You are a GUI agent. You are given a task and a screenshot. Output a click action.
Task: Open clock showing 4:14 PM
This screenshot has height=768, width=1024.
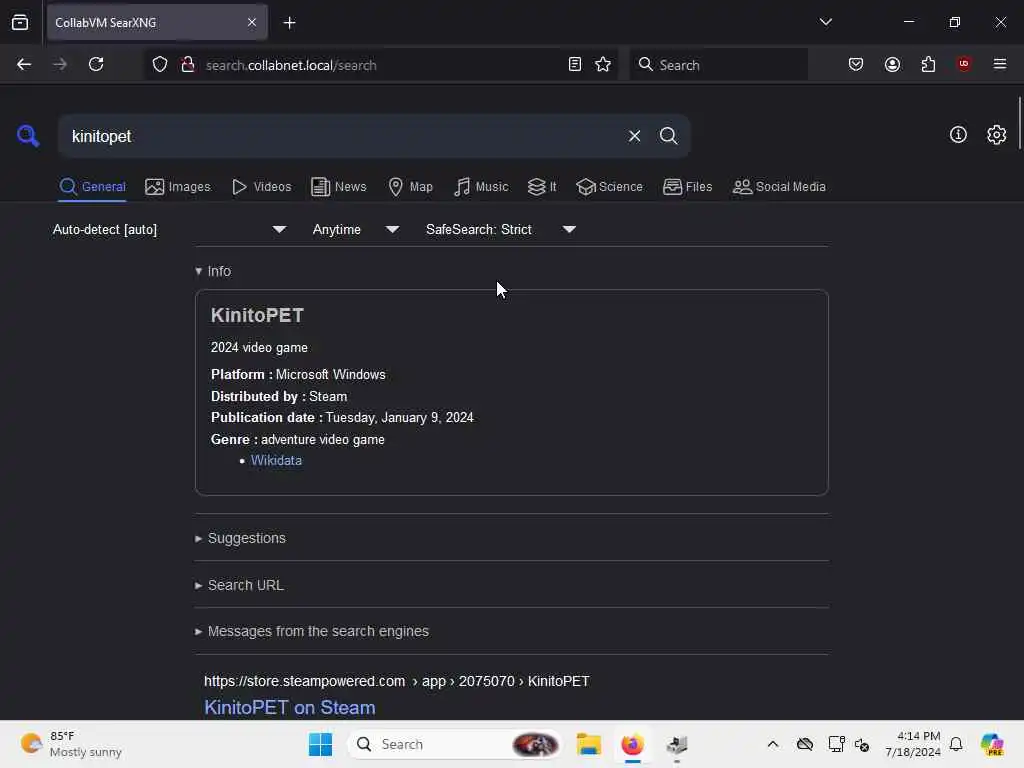(913, 744)
